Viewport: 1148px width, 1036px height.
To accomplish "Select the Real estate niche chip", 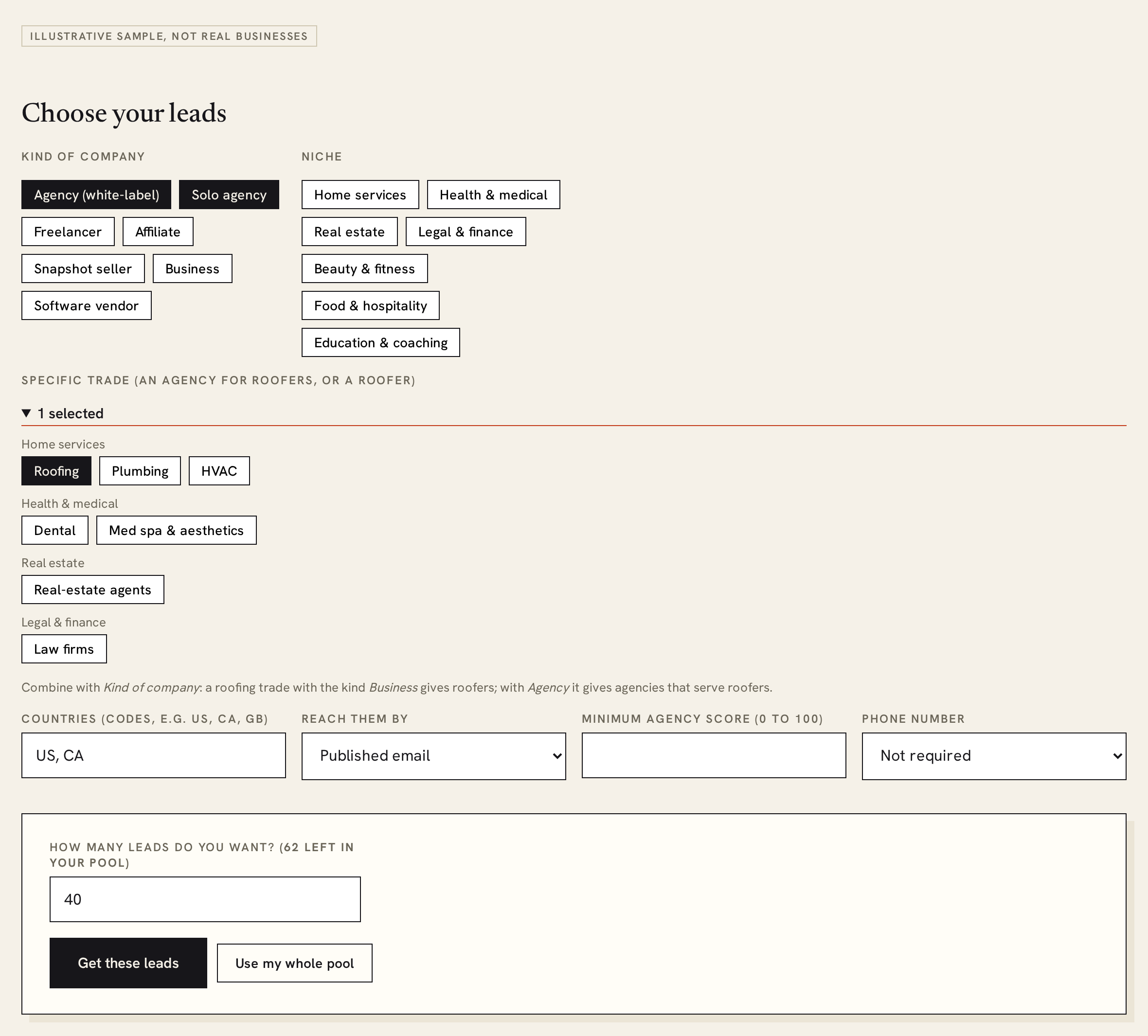I will tap(349, 232).
